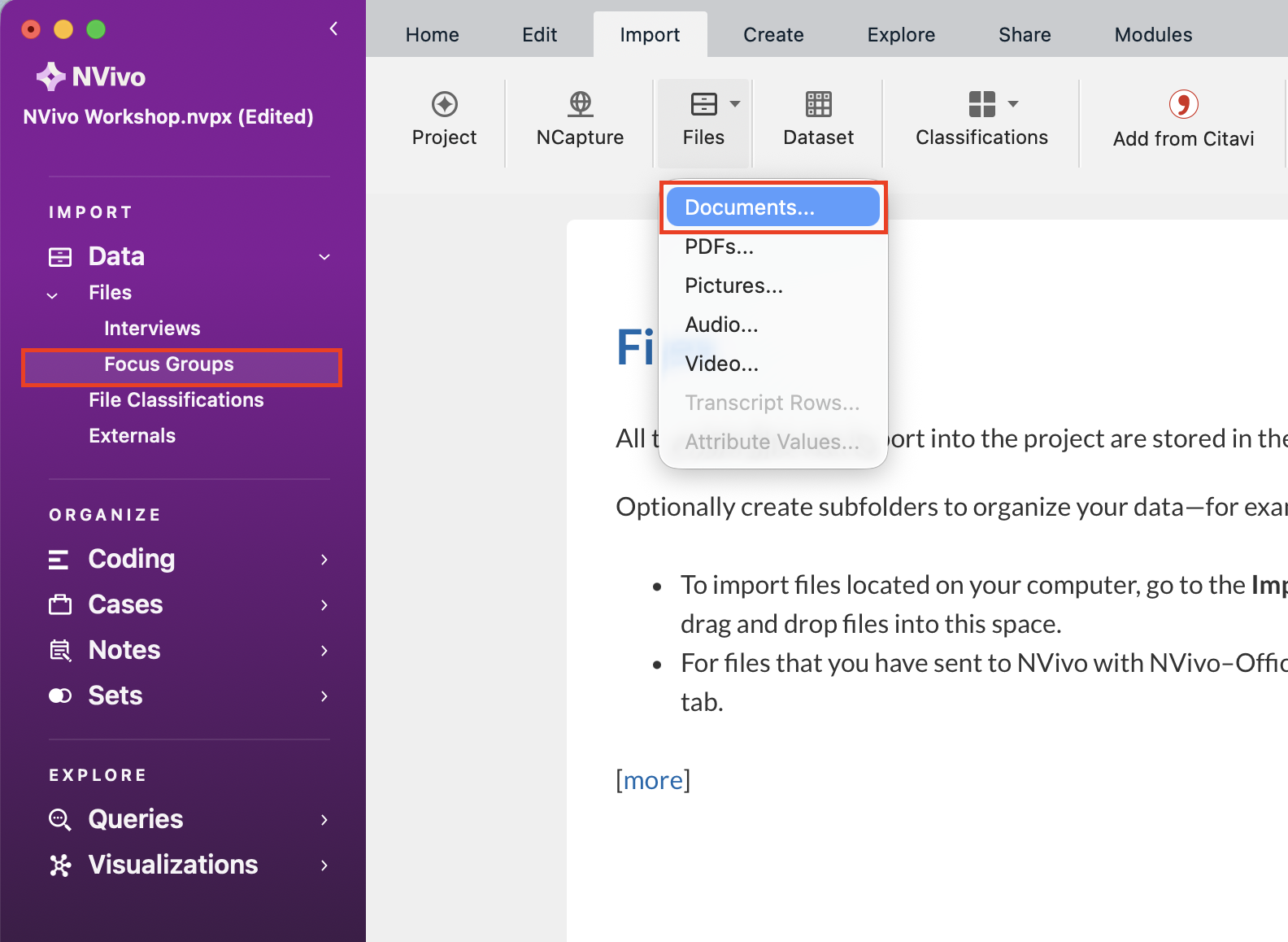Expand the Cases section chevron
This screenshot has width=1288, height=942.
[x=324, y=605]
